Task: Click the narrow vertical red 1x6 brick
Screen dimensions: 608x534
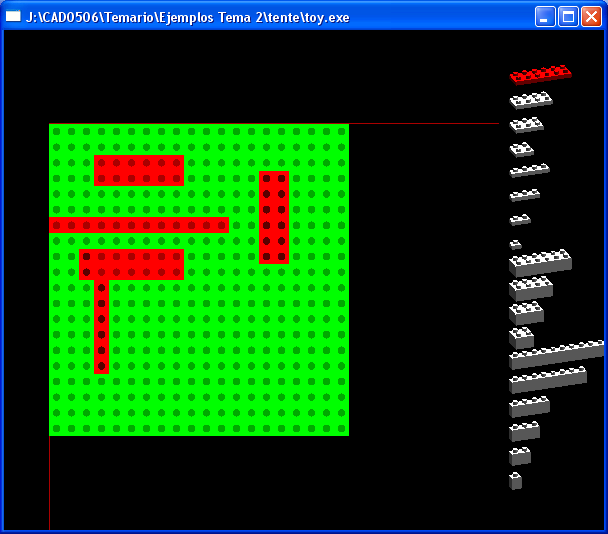Action: click(102, 327)
